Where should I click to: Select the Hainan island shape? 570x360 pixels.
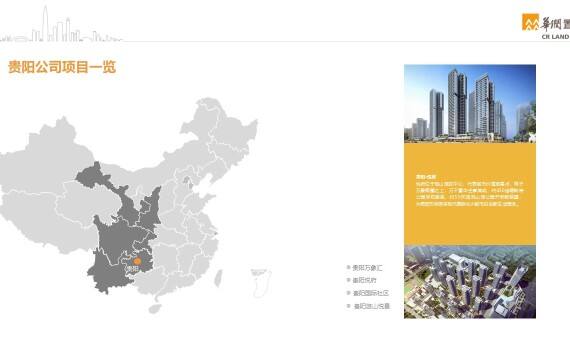click(155, 308)
